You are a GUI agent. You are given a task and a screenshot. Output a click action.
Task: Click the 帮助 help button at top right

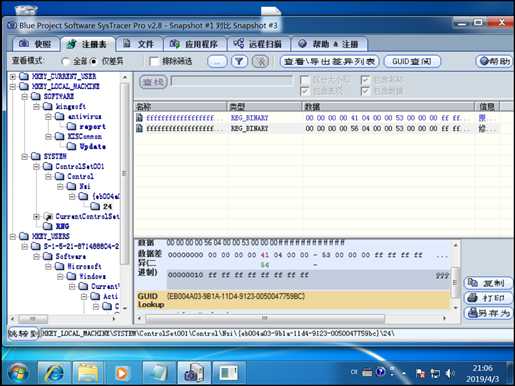click(495, 61)
